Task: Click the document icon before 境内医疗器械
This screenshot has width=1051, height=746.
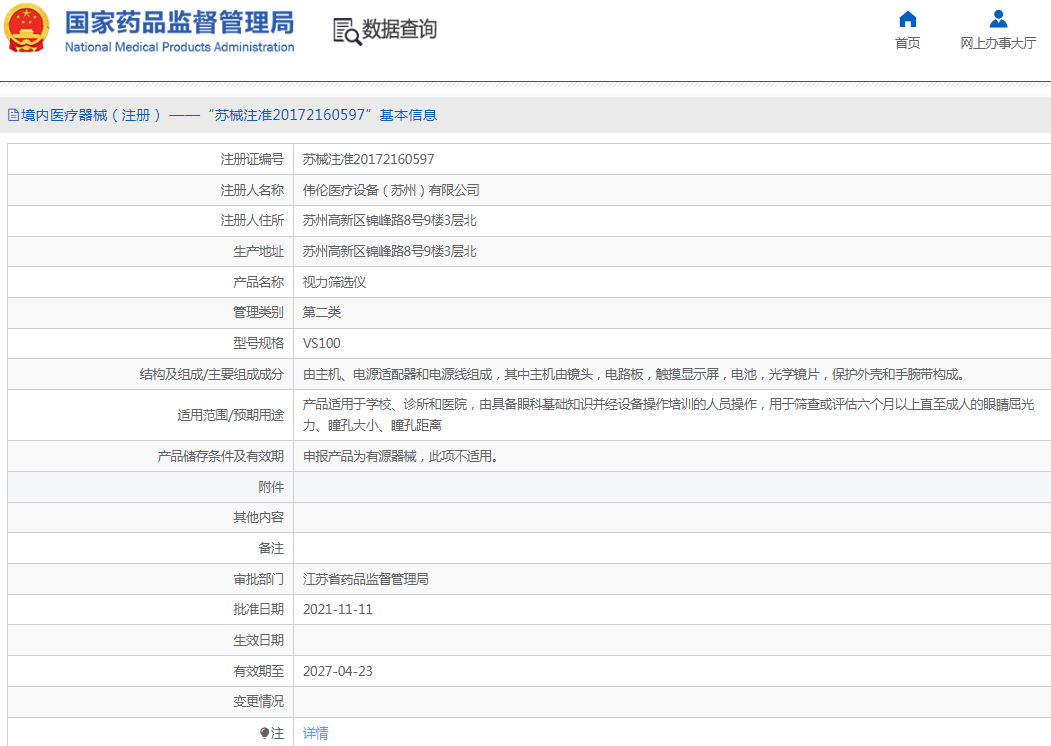Action: [x=13, y=115]
